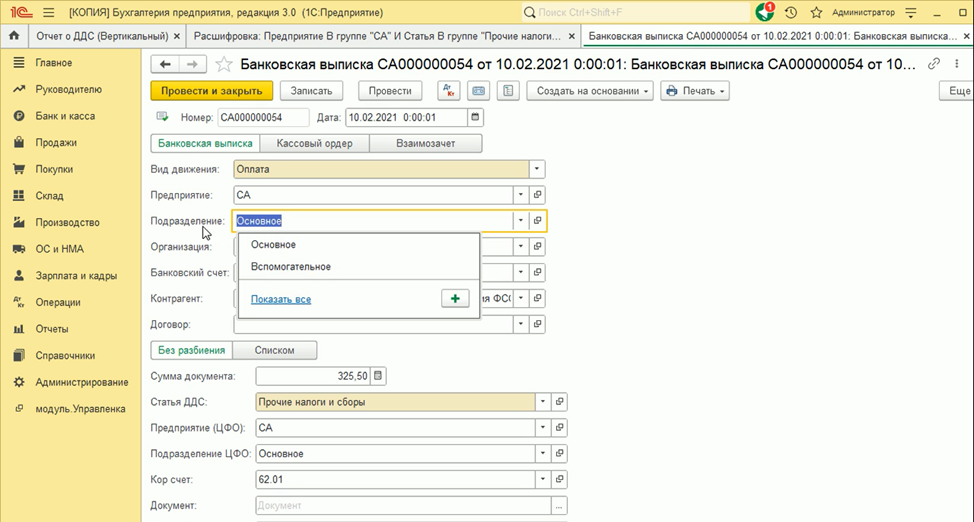Open Подразделение record with open-form icon
This screenshot has height=522, width=974.
point(537,221)
